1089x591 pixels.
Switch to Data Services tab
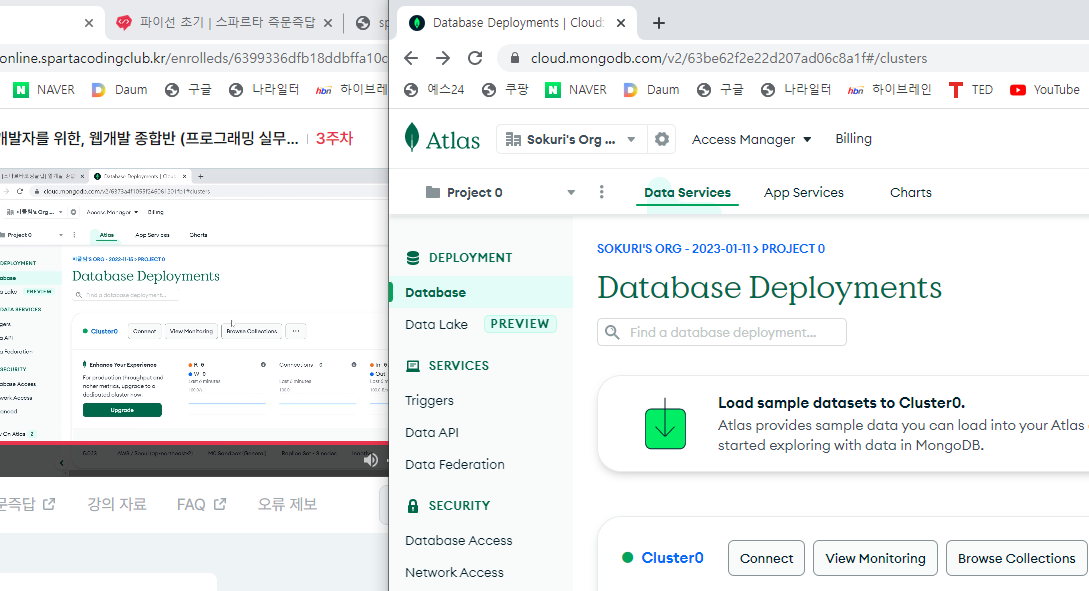click(x=687, y=192)
